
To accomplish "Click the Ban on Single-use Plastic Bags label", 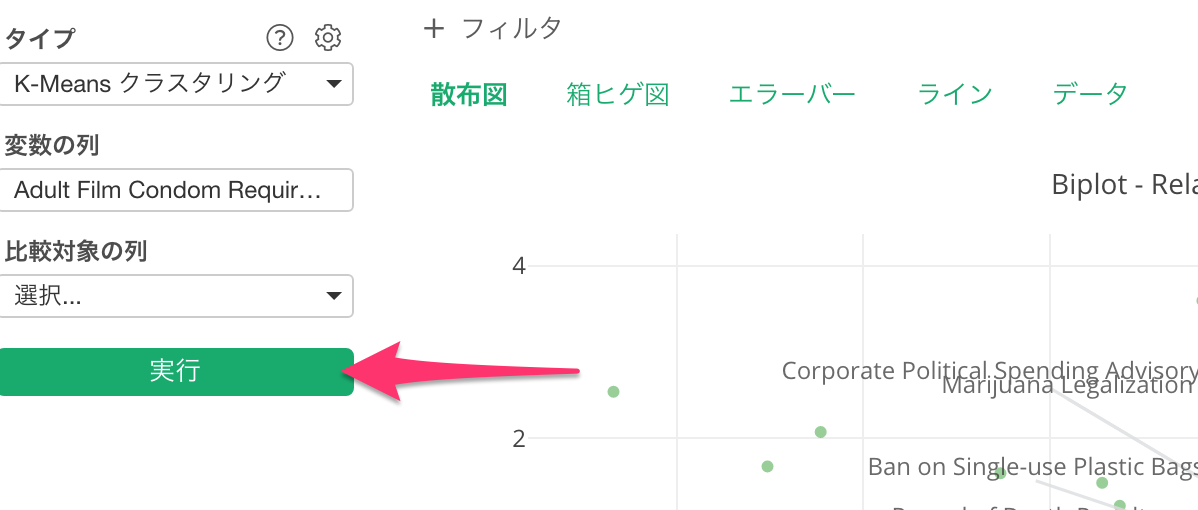I will [x=1032, y=466].
